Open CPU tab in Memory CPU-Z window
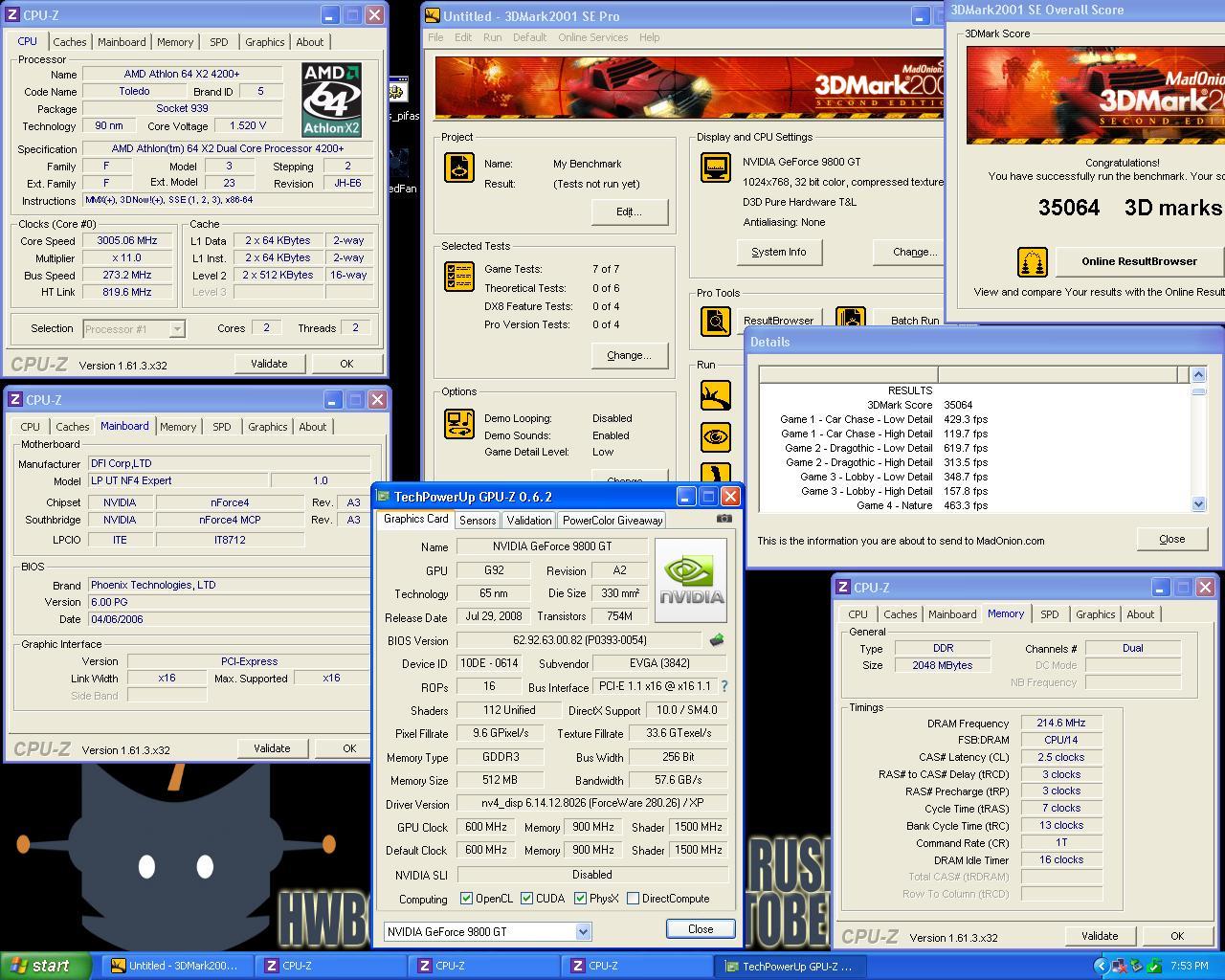 [x=857, y=614]
